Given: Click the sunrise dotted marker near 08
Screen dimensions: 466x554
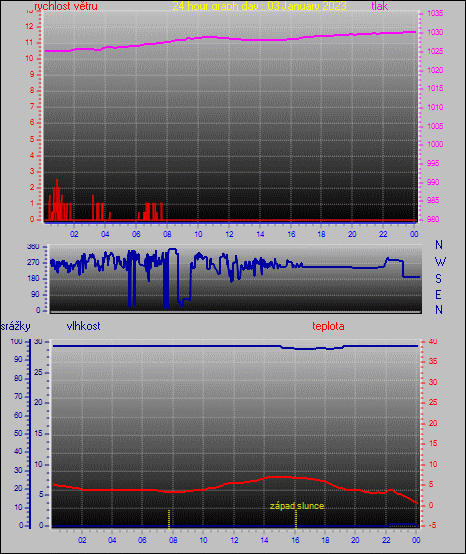Looking at the screenshot, I should tap(169, 518).
